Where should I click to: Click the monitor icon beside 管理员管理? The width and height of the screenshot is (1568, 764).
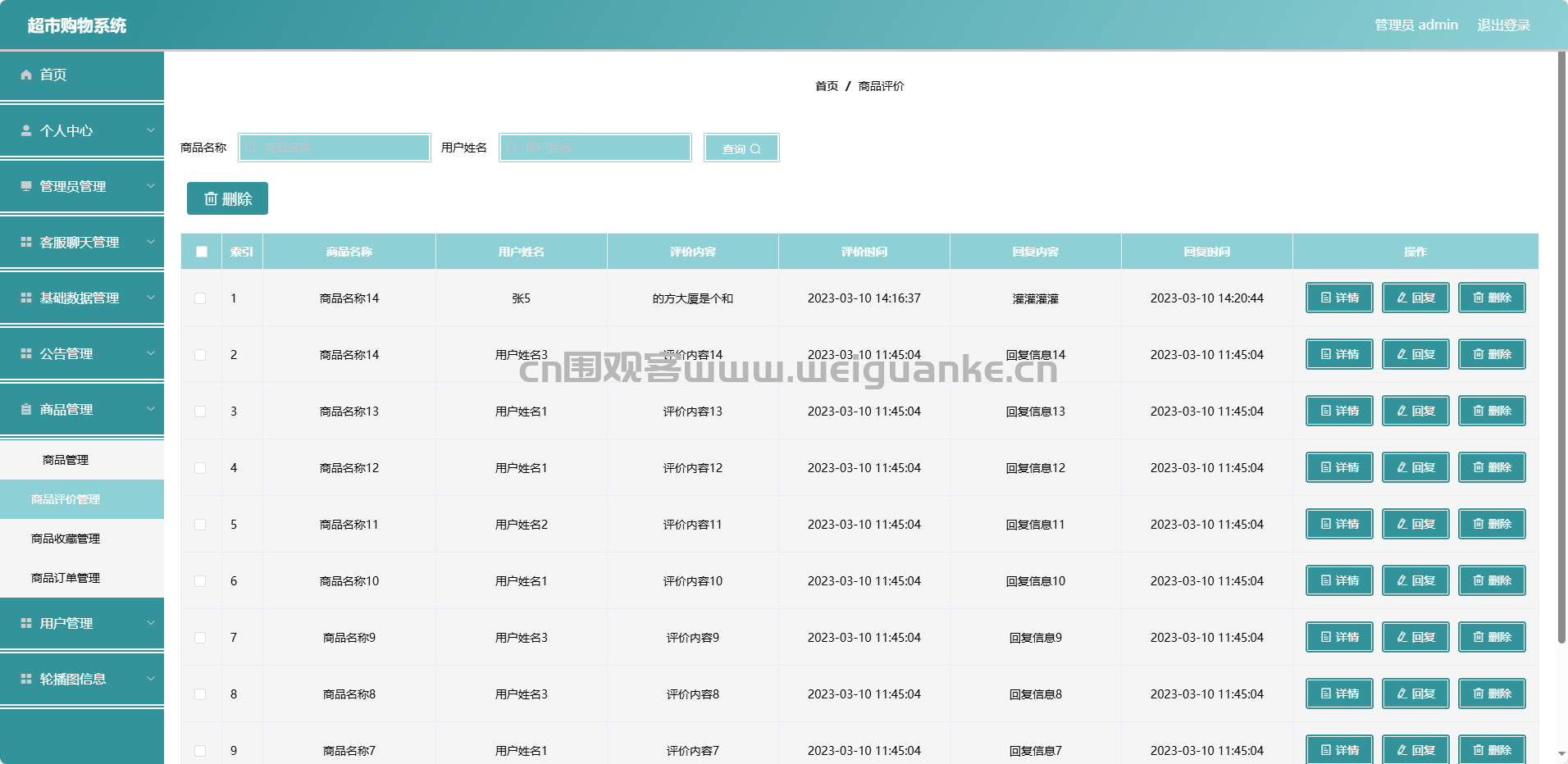pos(26,186)
